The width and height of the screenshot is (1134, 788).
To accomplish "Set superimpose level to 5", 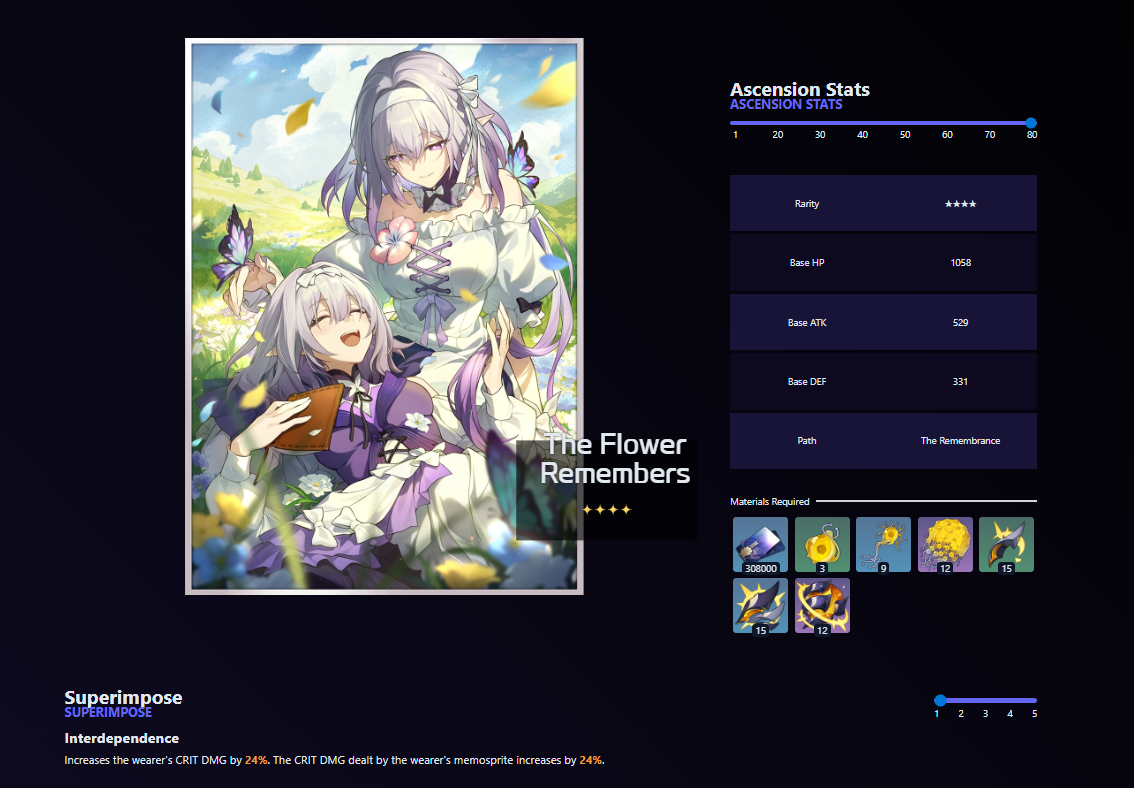I will 1034,714.
